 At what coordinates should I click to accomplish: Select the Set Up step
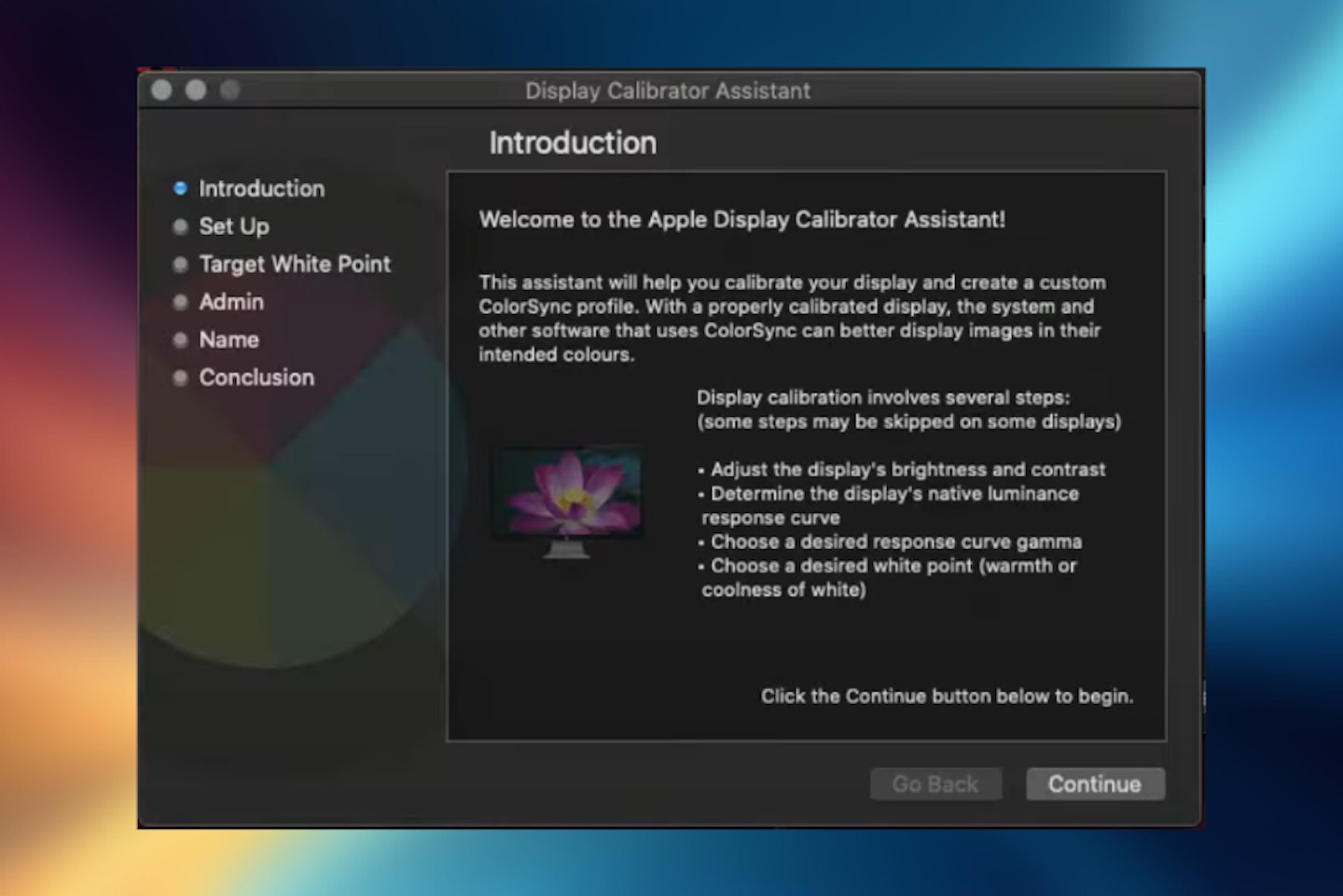234,227
